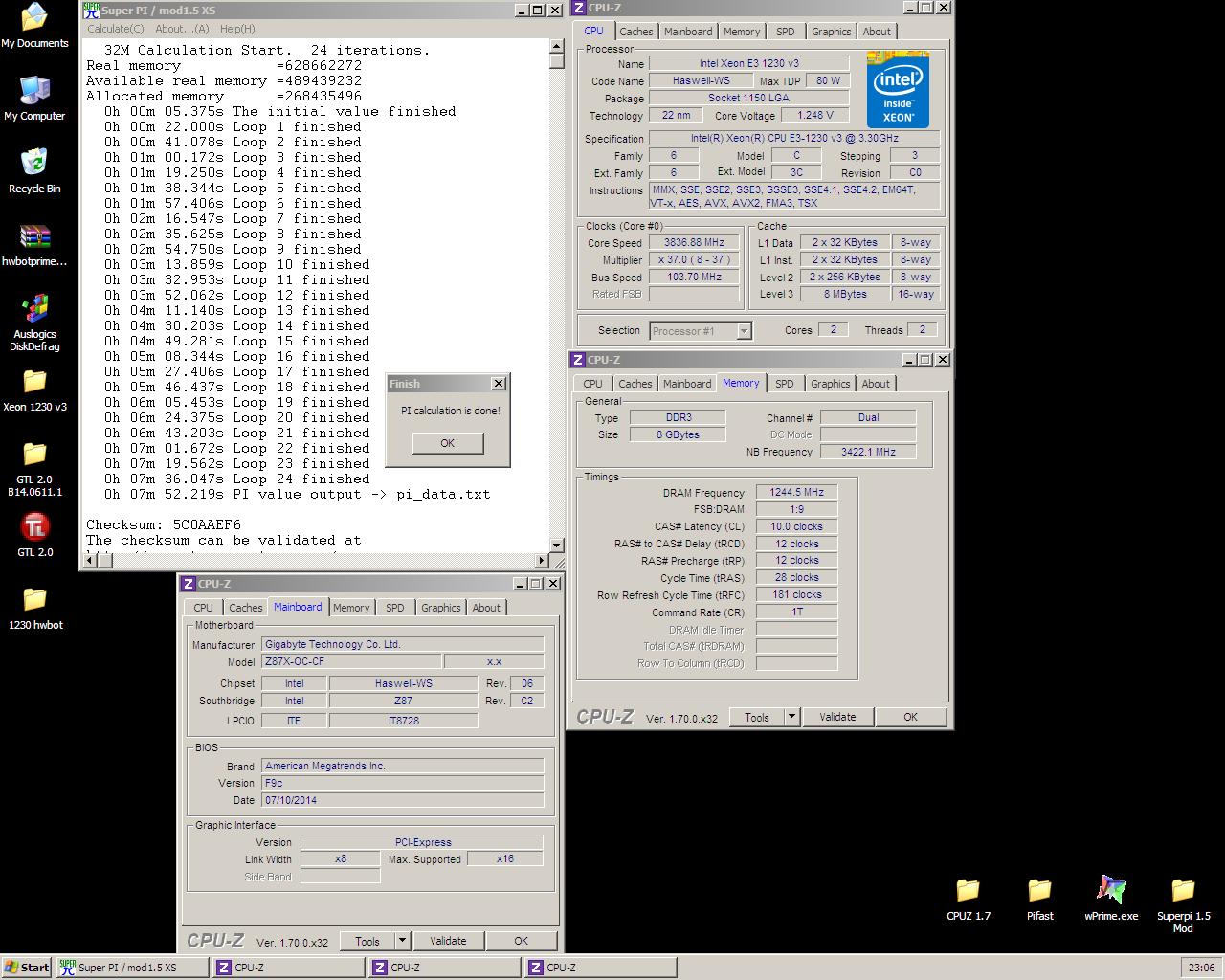Click the NB Frequency value 3422.1 MHz
1225x980 pixels.
click(x=868, y=452)
